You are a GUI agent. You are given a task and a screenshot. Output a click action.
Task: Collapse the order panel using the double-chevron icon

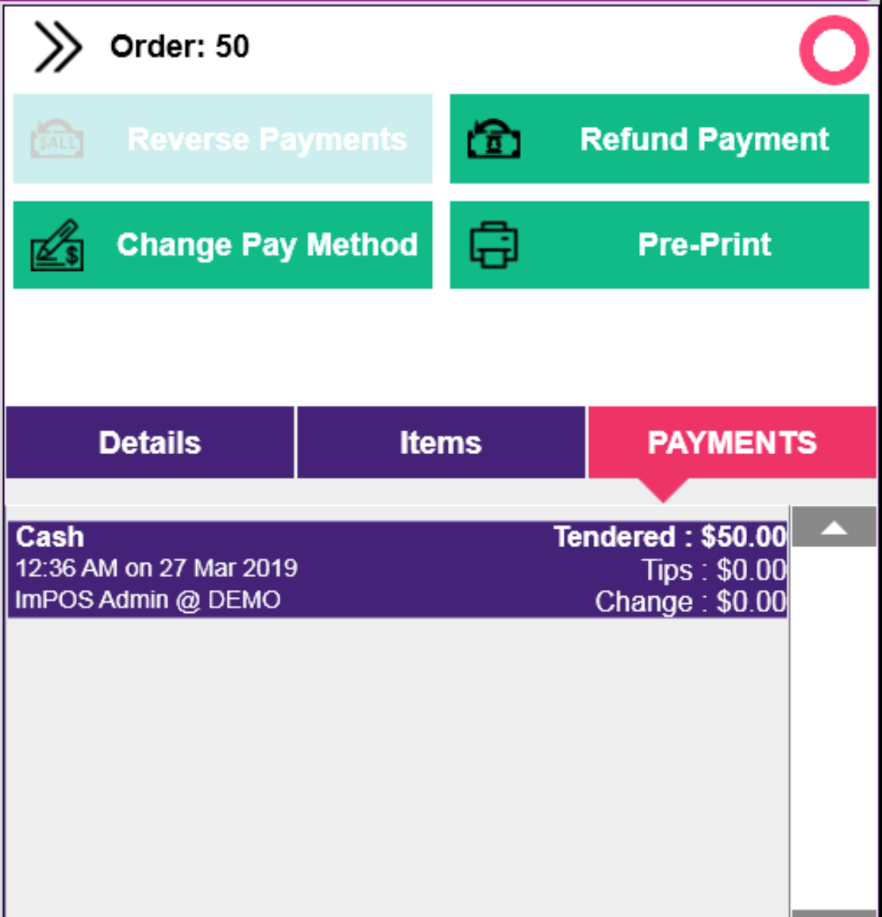57,47
